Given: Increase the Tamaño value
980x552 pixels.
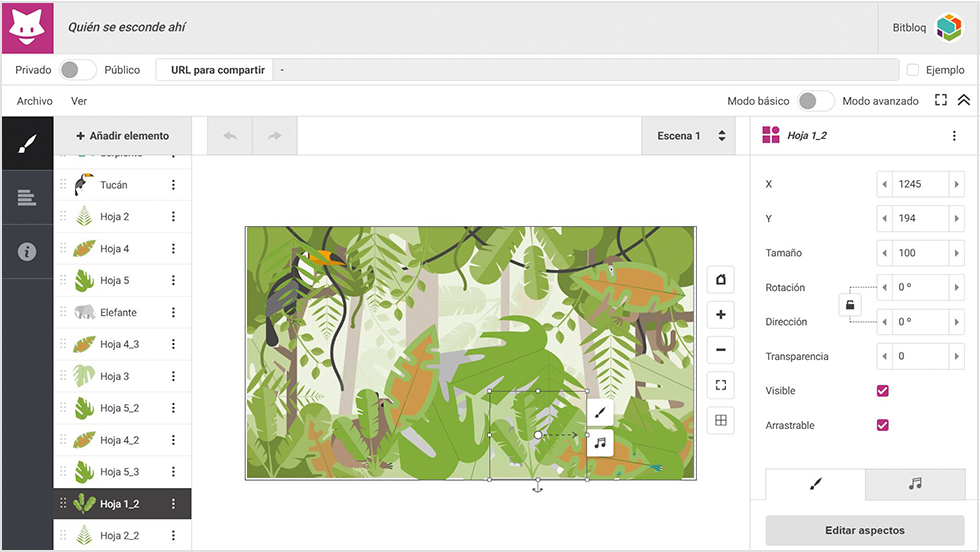Looking at the screenshot, I should [x=956, y=253].
